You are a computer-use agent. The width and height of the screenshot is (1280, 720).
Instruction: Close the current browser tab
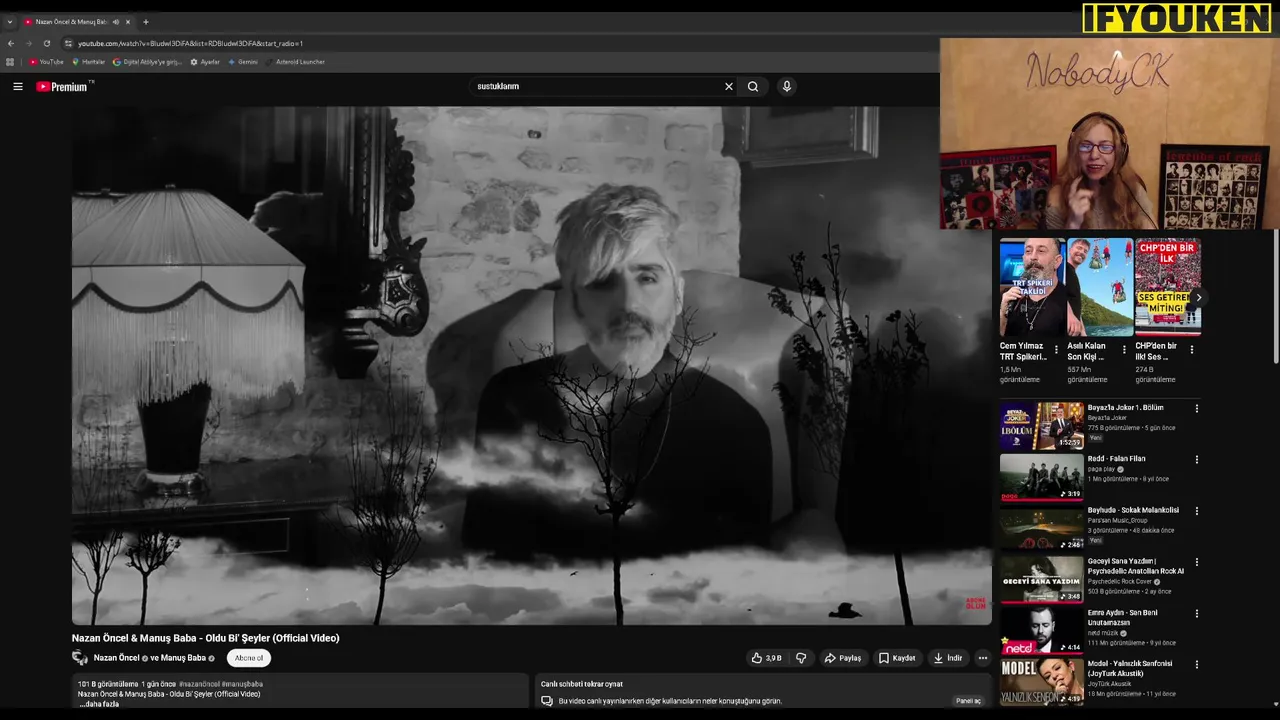(x=128, y=22)
